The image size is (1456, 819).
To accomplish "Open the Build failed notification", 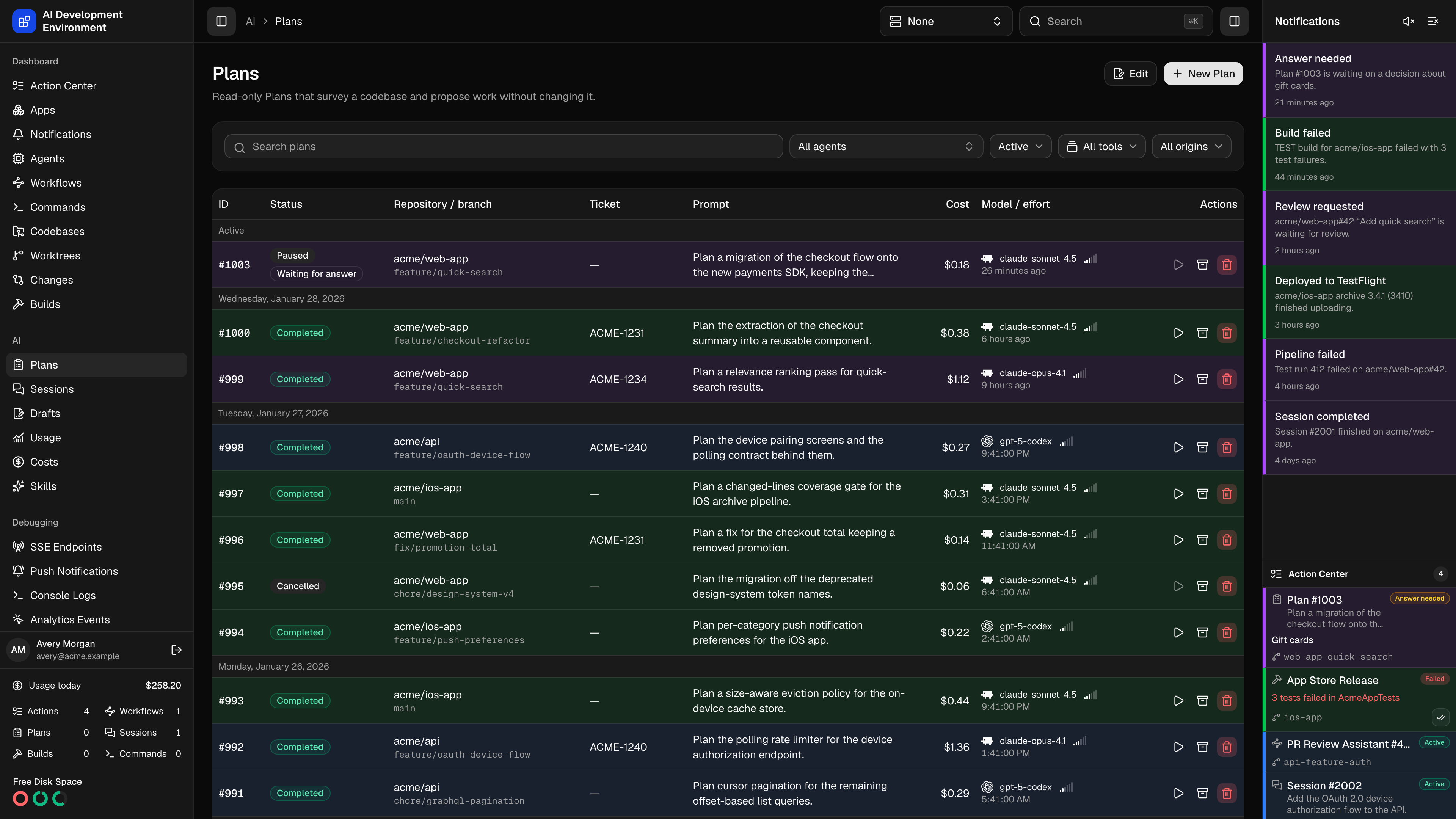I will [1359, 154].
